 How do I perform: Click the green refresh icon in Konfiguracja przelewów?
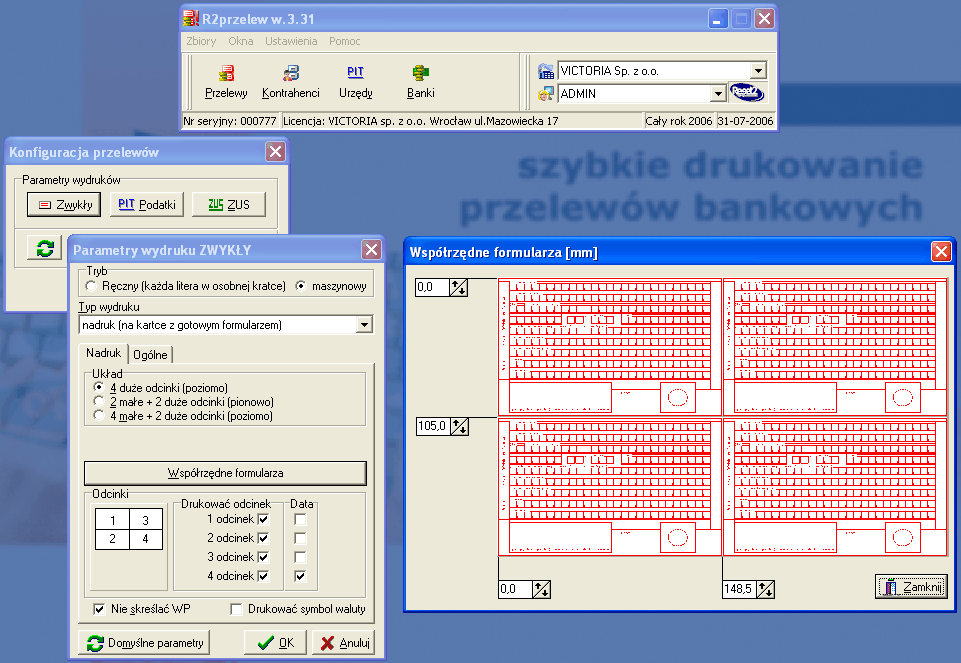pyautogui.click(x=45, y=248)
